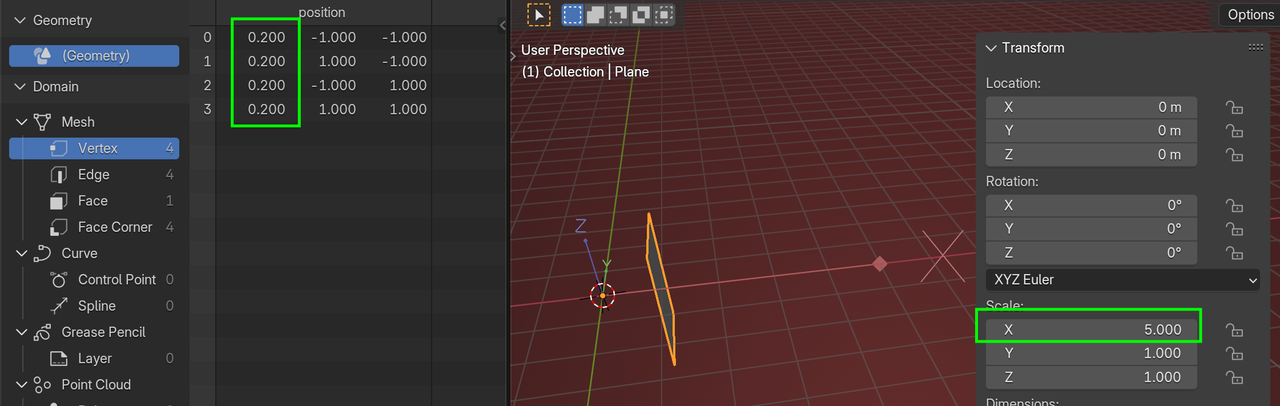The height and width of the screenshot is (406, 1280).
Task: Select the (Geometry) item icon
Action: coord(42,56)
